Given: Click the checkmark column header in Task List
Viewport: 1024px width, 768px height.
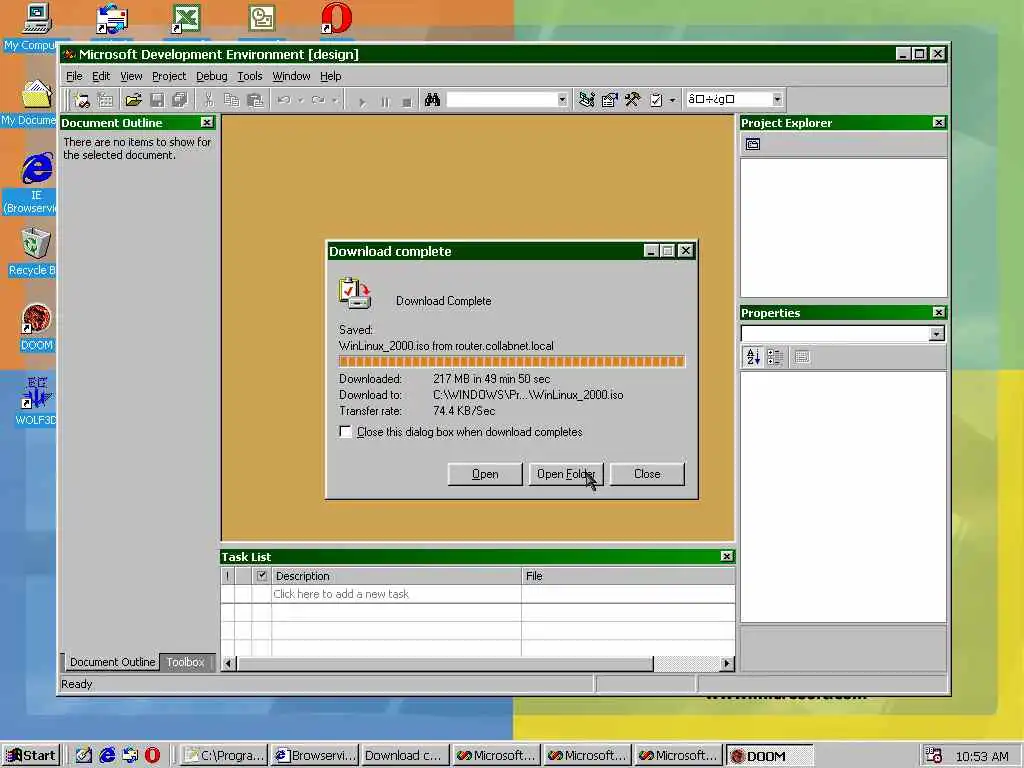Looking at the screenshot, I should [261, 576].
